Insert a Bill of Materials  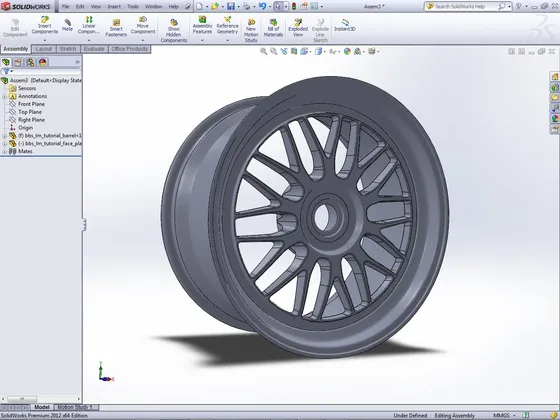pyautogui.click(x=273, y=28)
